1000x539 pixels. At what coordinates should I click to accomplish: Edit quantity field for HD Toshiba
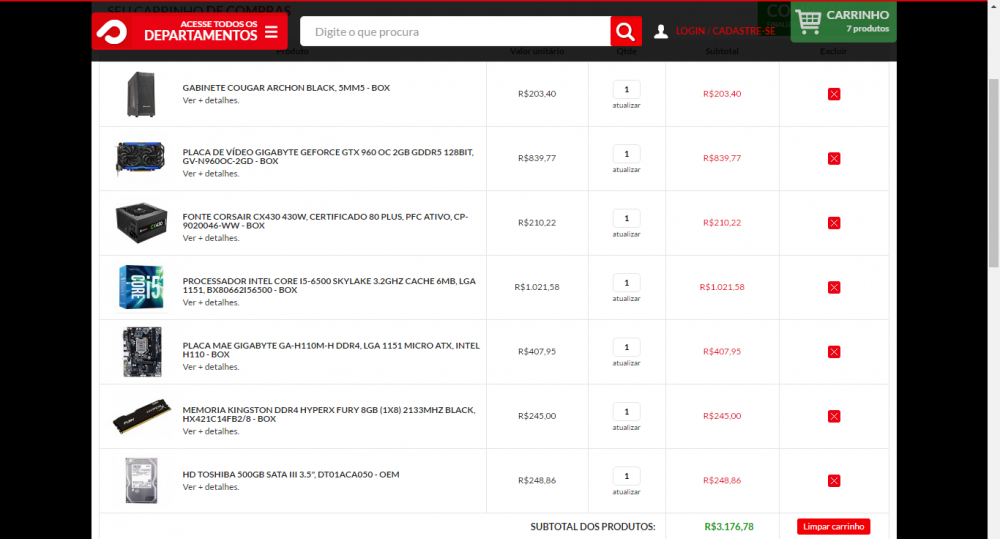[626, 476]
